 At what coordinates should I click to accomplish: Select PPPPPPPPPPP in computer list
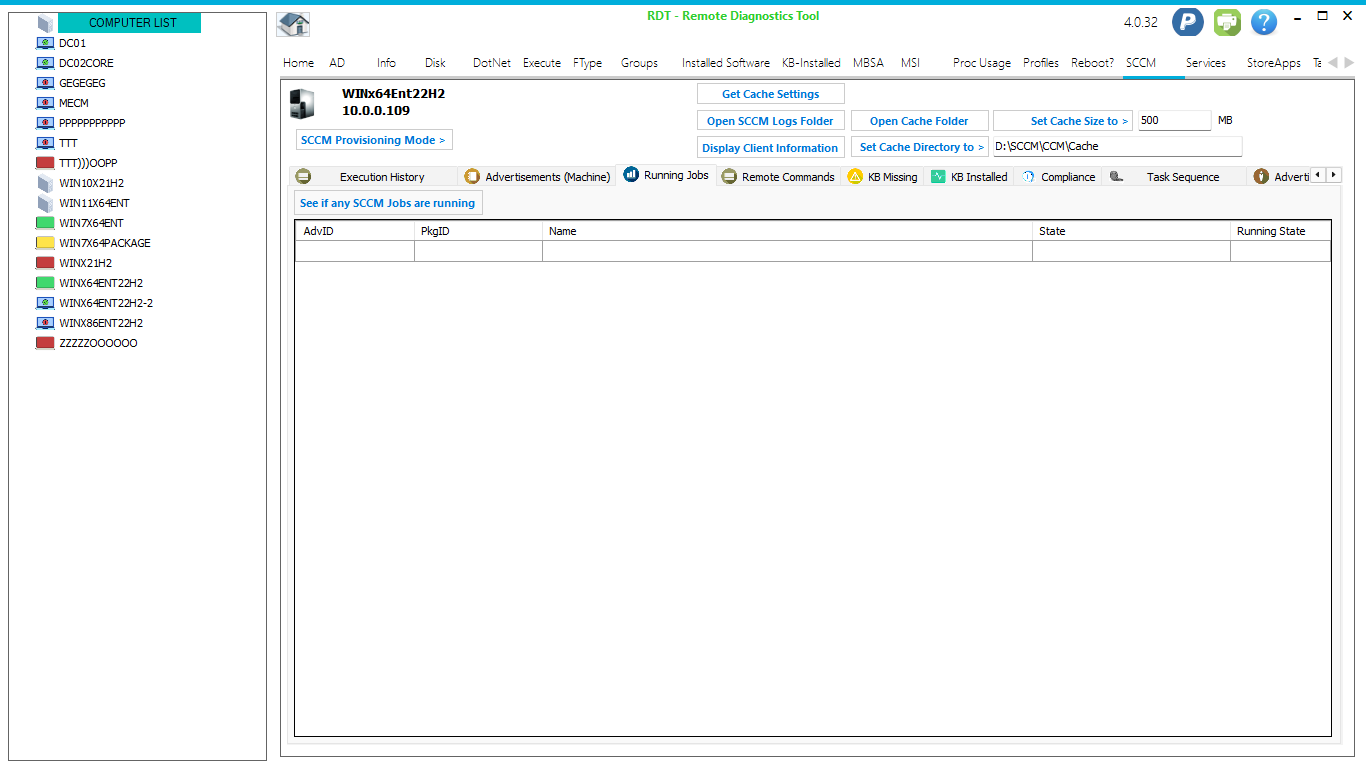(92, 123)
